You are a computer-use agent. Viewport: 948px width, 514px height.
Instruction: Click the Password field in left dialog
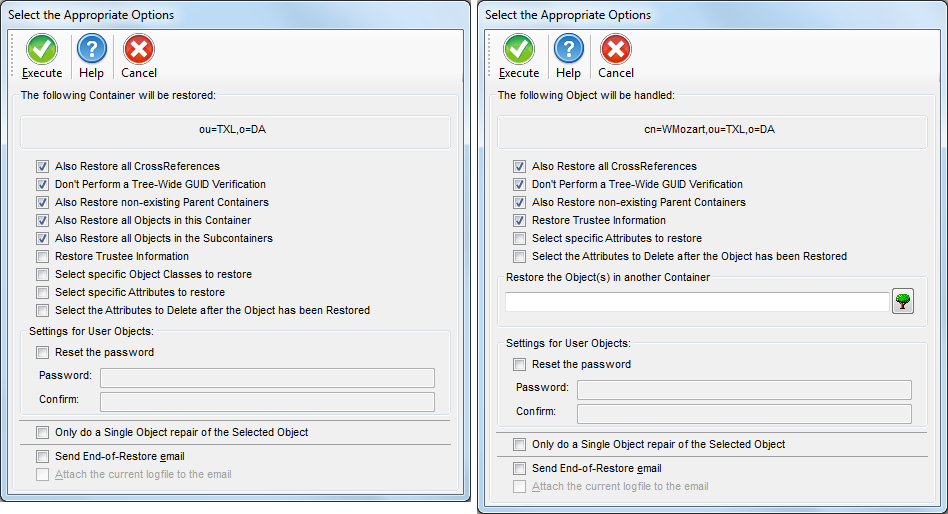click(x=267, y=378)
